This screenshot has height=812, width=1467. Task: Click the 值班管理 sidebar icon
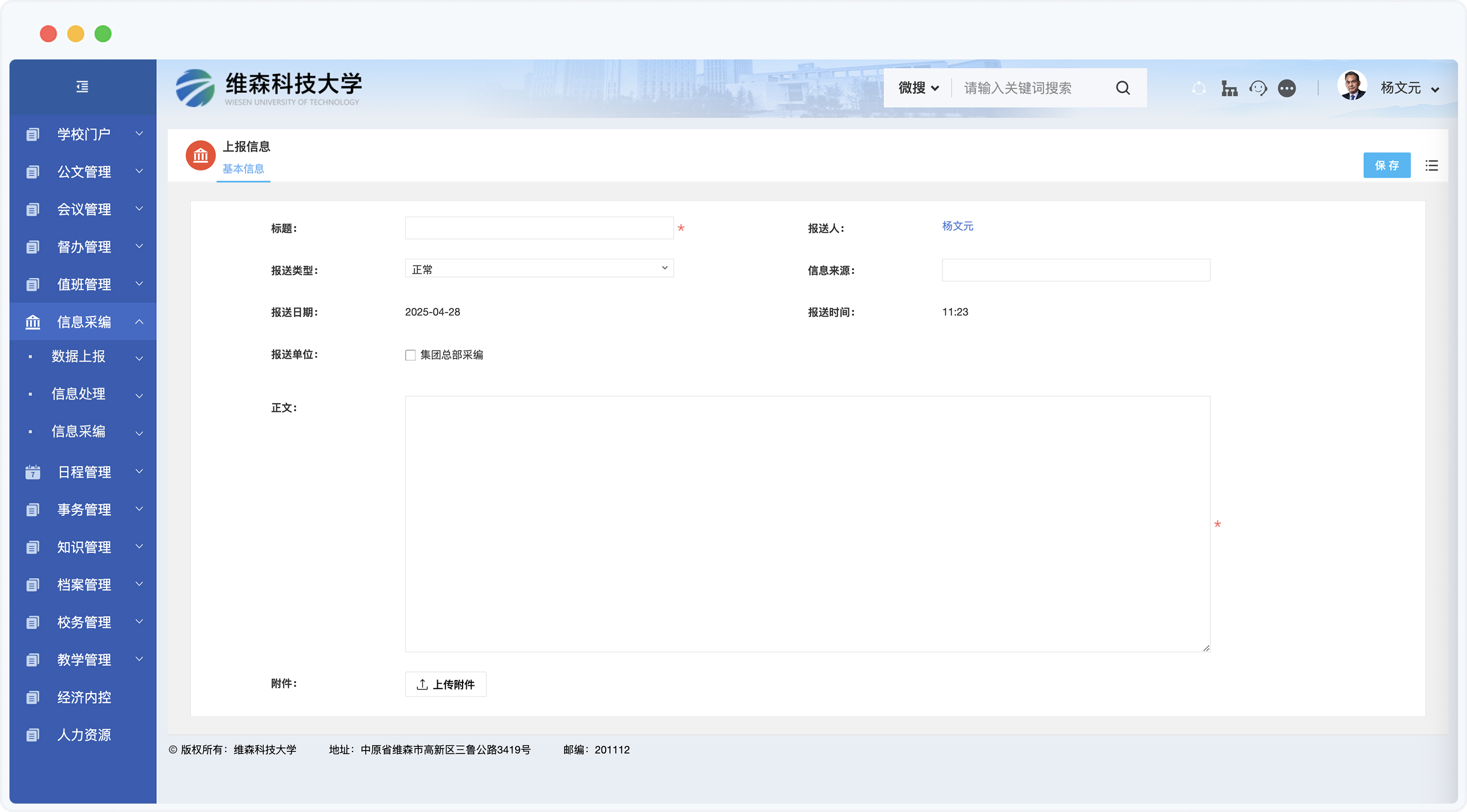[33, 285]
